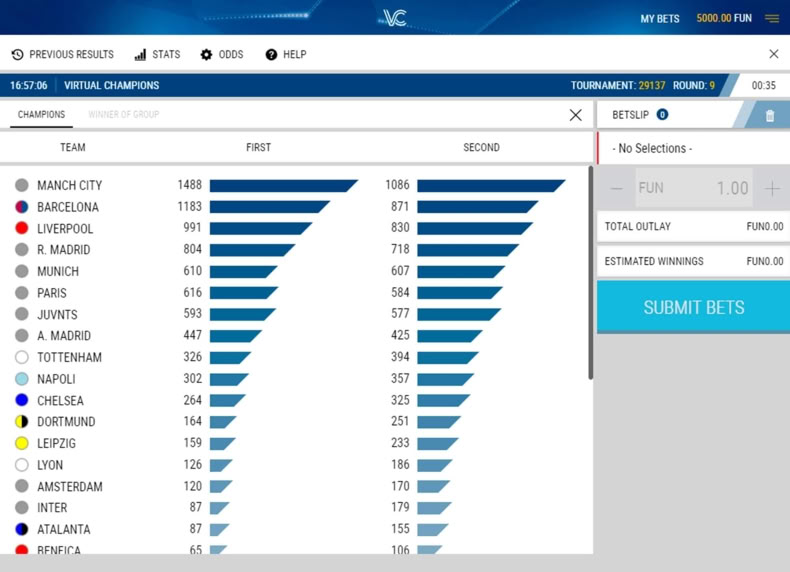
Task: Click the VC logo at top
Action: click(394, 18)
